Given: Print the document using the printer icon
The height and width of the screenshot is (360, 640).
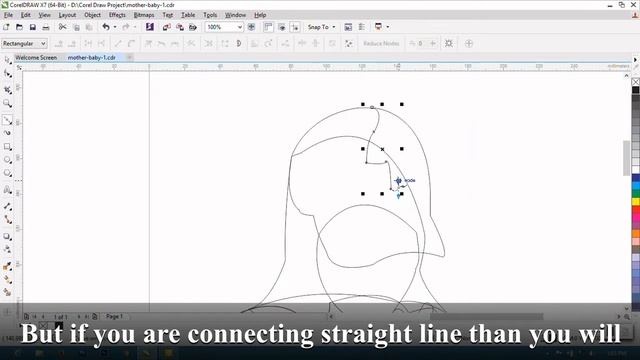Looking at the screenshot, I should (46, 27).
